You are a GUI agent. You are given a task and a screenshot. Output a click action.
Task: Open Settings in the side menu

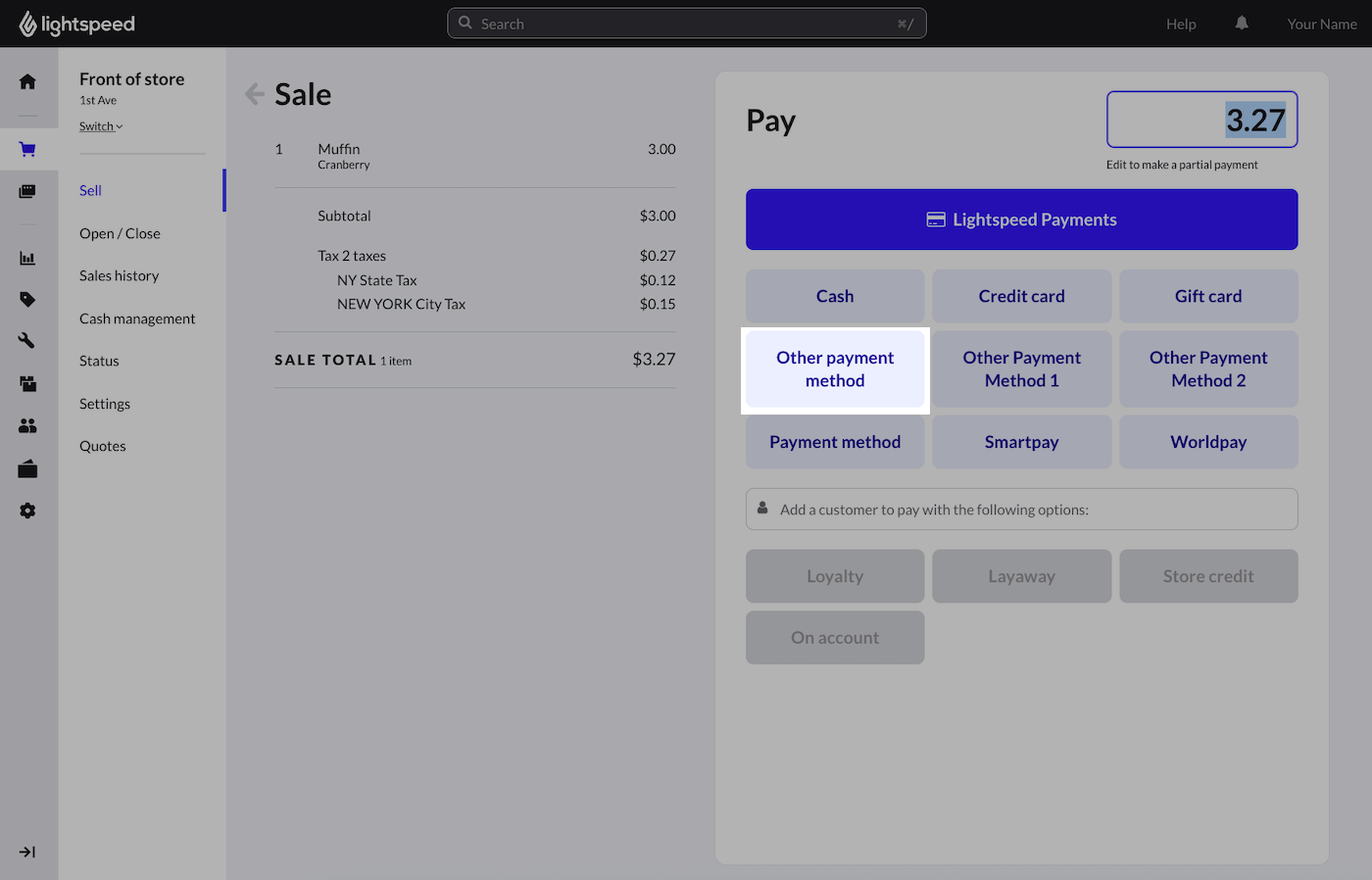coord(105,404)
